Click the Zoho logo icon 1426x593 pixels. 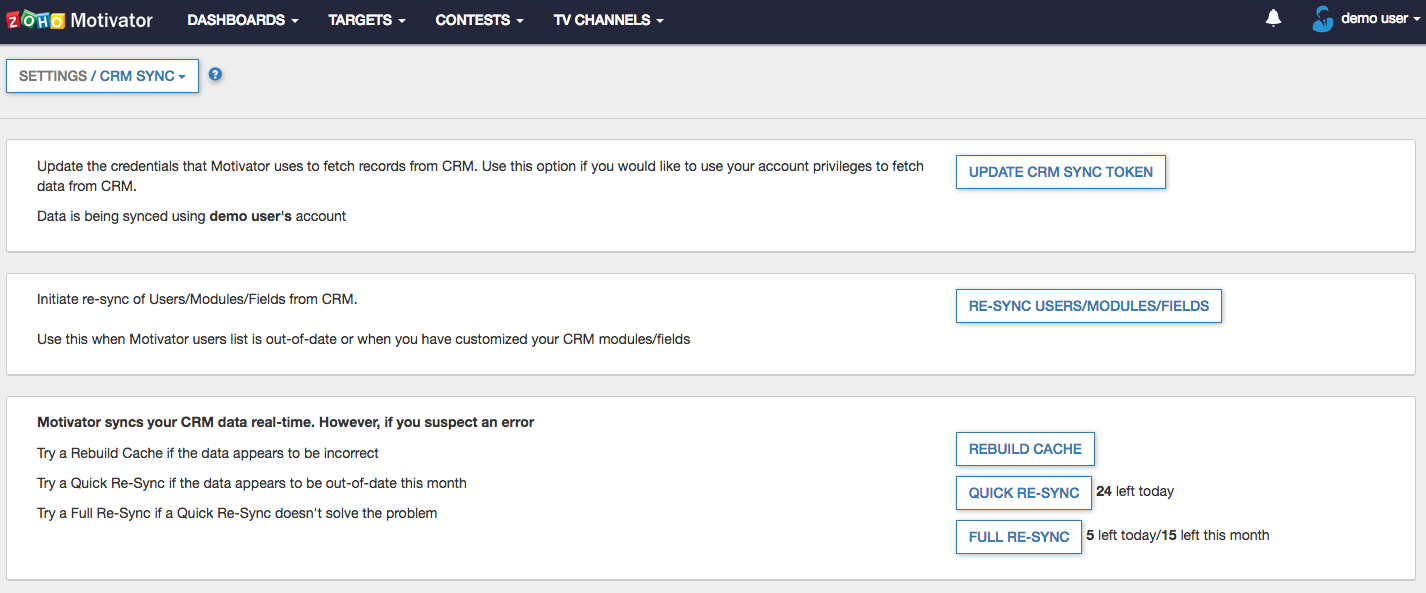coord(36,20)
